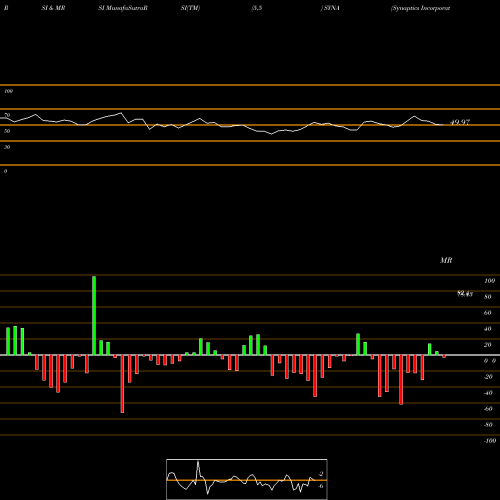Click the MR axis label -40

[x=488, y=393]
